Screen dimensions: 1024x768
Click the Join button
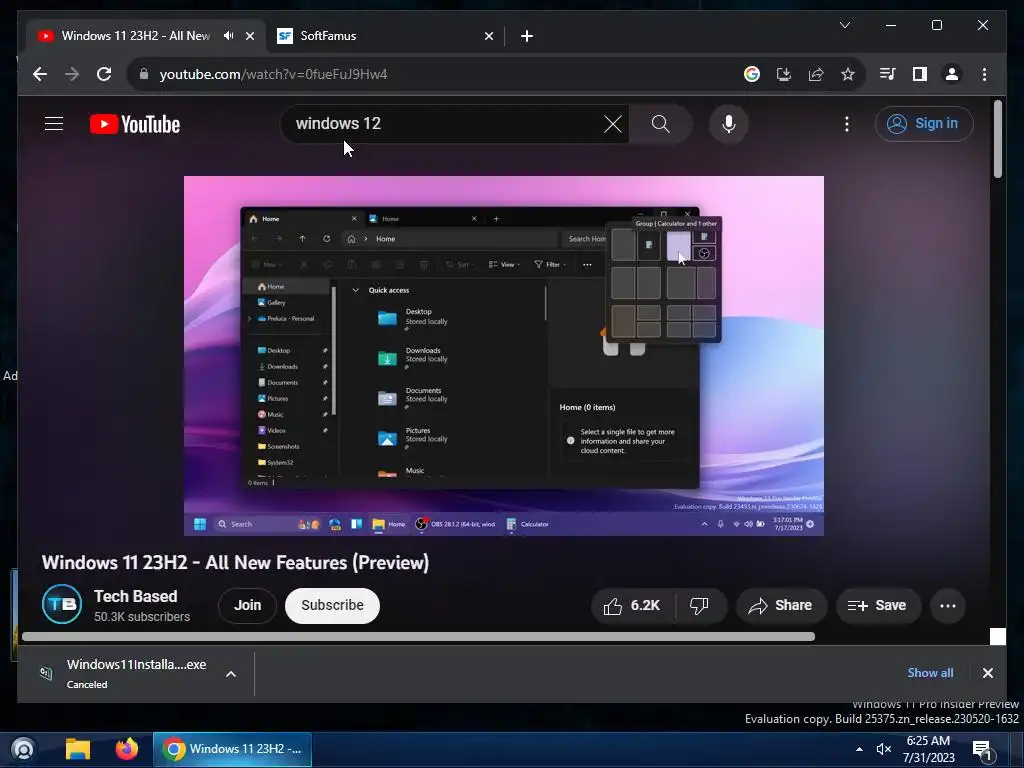[248, 605]
